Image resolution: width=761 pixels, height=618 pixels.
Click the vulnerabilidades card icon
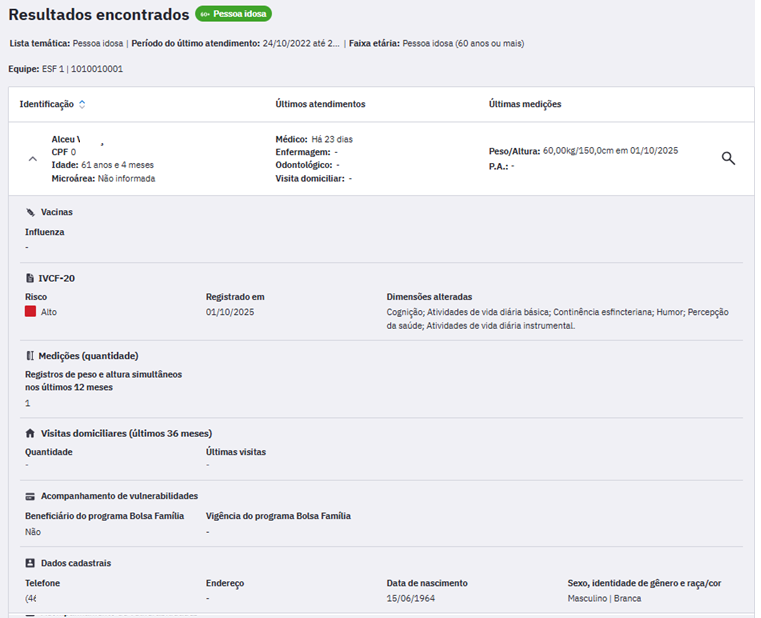[30, 495]
